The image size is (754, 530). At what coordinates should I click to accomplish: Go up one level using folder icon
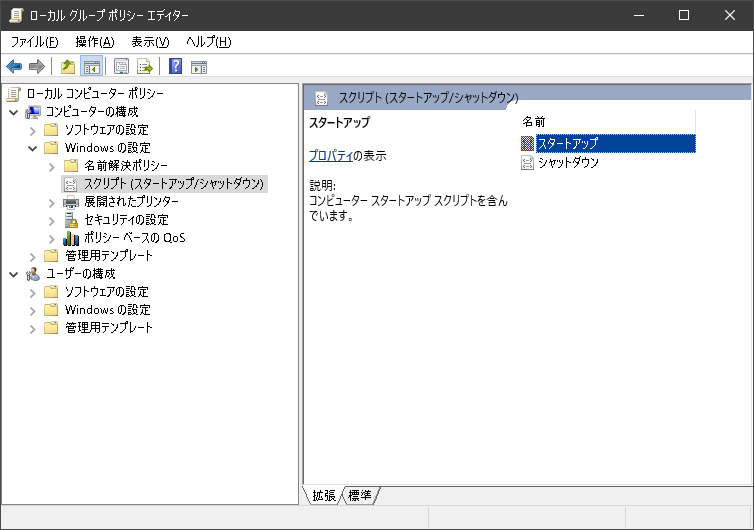68,66
